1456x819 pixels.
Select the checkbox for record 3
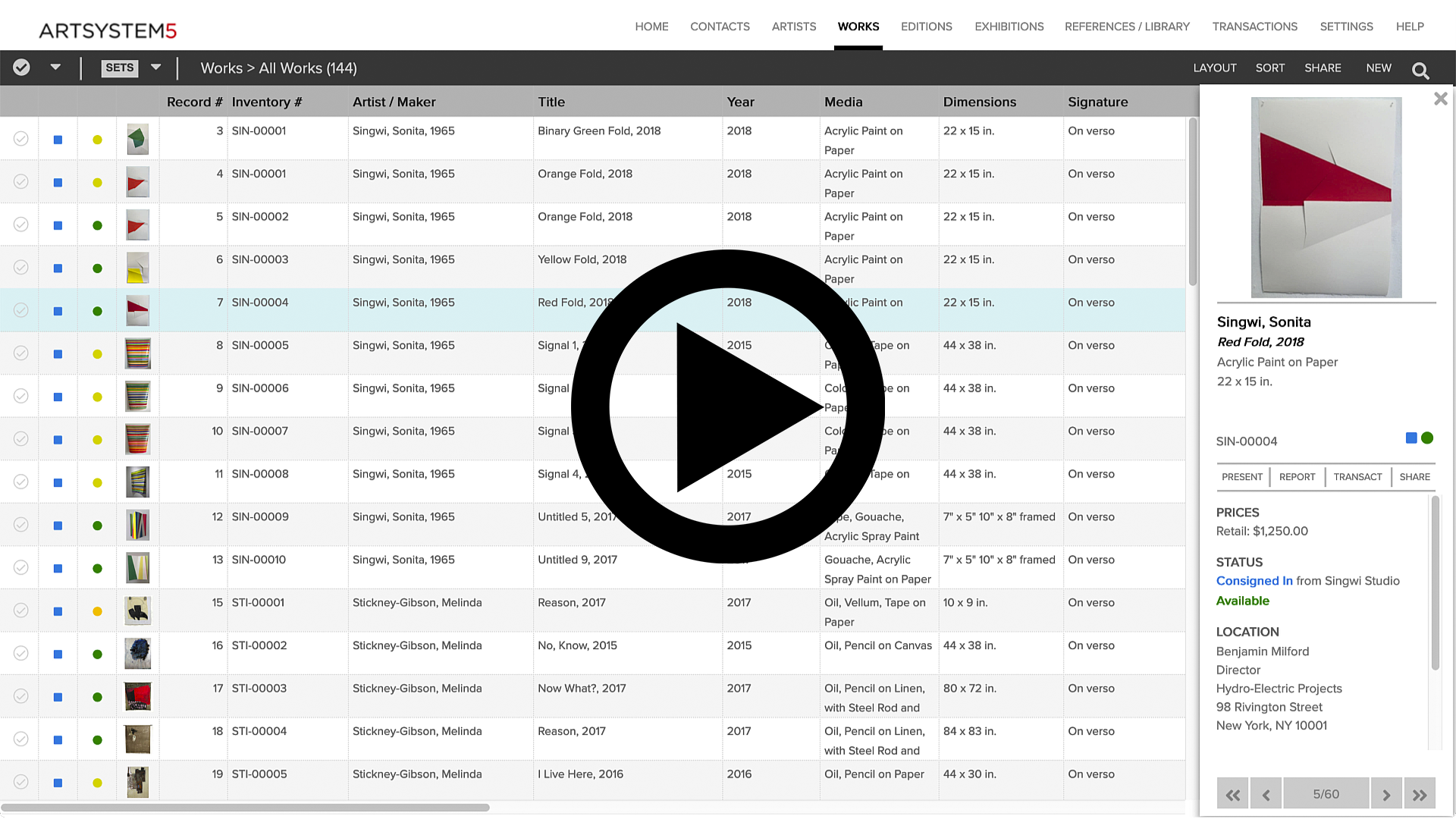[x=20, y=139]
